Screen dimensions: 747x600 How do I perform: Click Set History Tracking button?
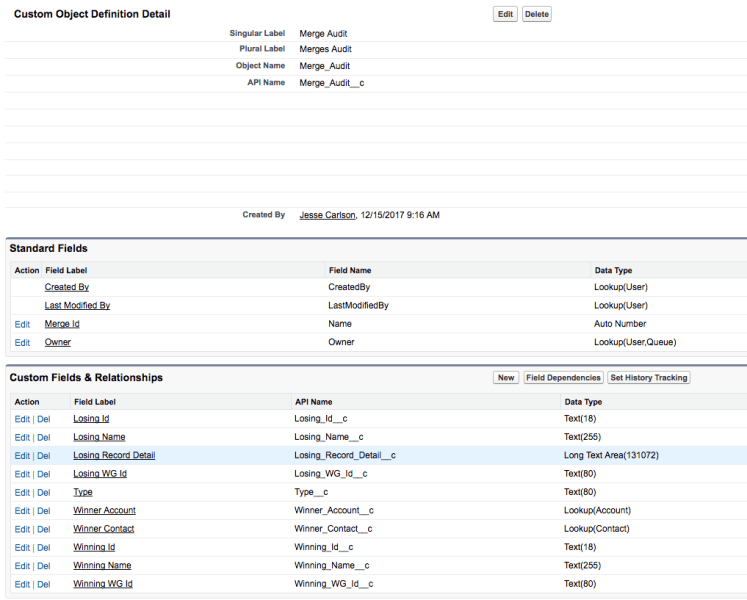pos(649,378)
